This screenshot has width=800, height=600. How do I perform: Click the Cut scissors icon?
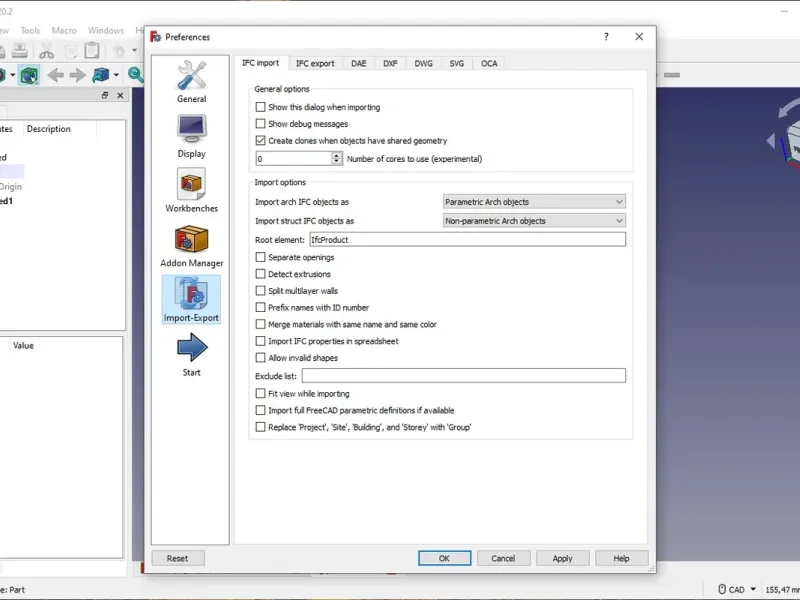(x=46, y=51)
